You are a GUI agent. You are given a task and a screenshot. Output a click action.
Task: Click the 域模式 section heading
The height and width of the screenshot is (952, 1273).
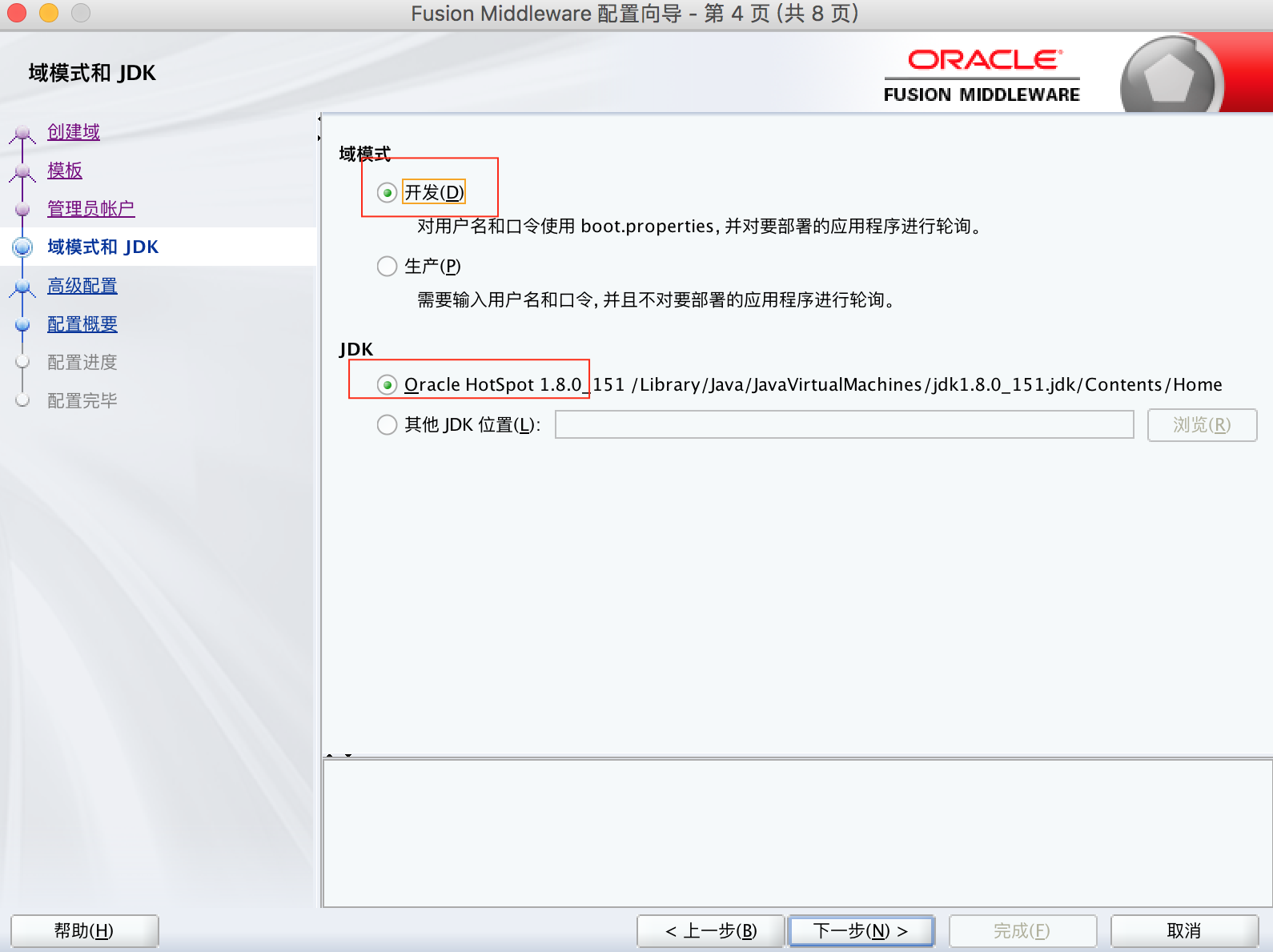tap(365, 153)
